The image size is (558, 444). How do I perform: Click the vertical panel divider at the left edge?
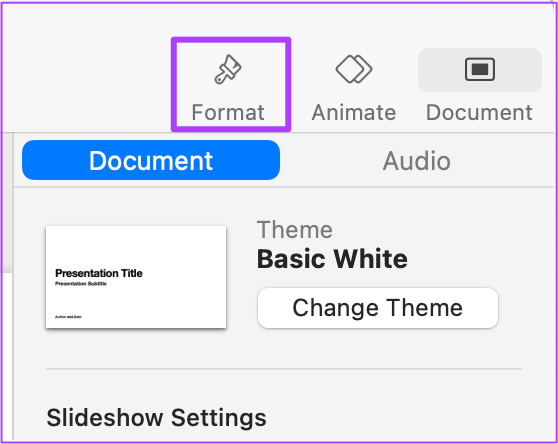(13, 286)
